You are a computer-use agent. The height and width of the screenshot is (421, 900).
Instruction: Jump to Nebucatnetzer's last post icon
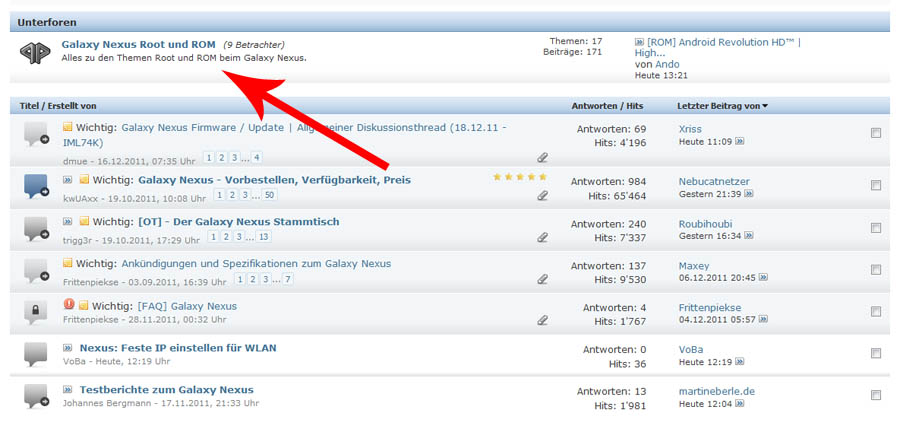(748, 194)
